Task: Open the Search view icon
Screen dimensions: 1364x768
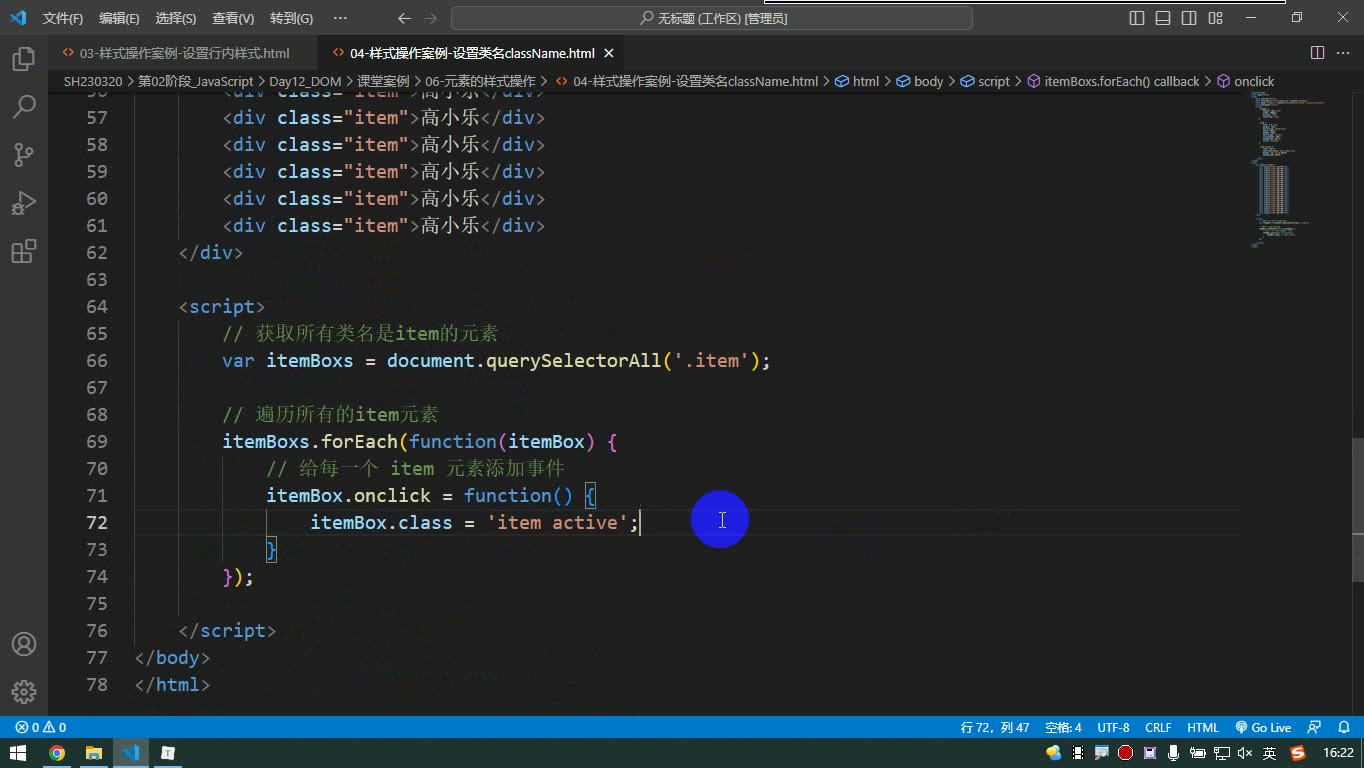Action: pyautogui.click(x=24, y=107)
